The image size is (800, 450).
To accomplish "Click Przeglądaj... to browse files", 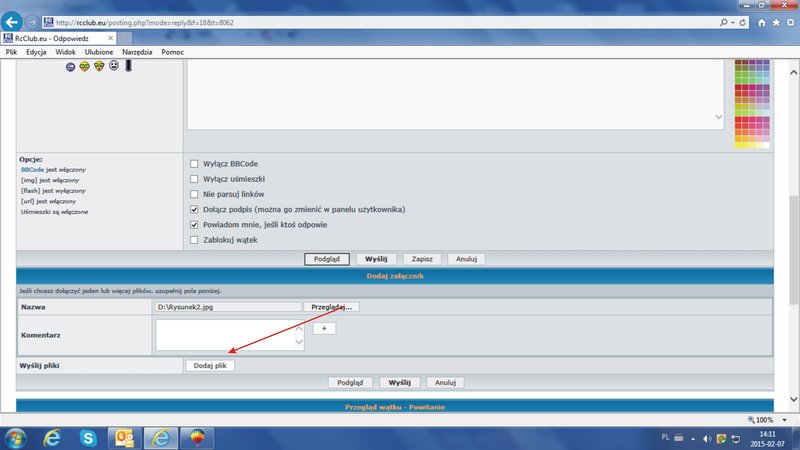I will point(332,307).
